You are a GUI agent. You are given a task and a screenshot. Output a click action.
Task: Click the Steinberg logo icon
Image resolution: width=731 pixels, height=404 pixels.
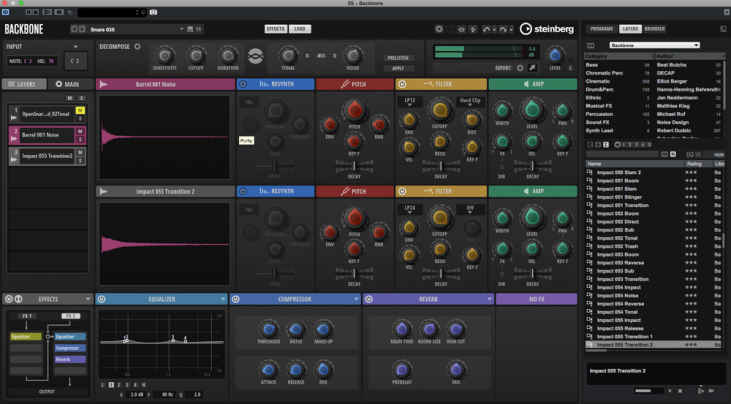pyautogui.click(x=526, y=29)
